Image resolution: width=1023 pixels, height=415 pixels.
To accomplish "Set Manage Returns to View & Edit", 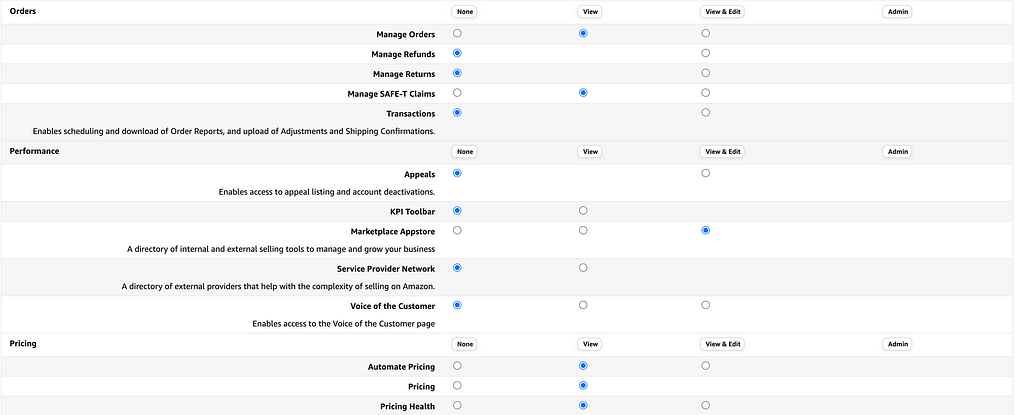I will point(705,73).
